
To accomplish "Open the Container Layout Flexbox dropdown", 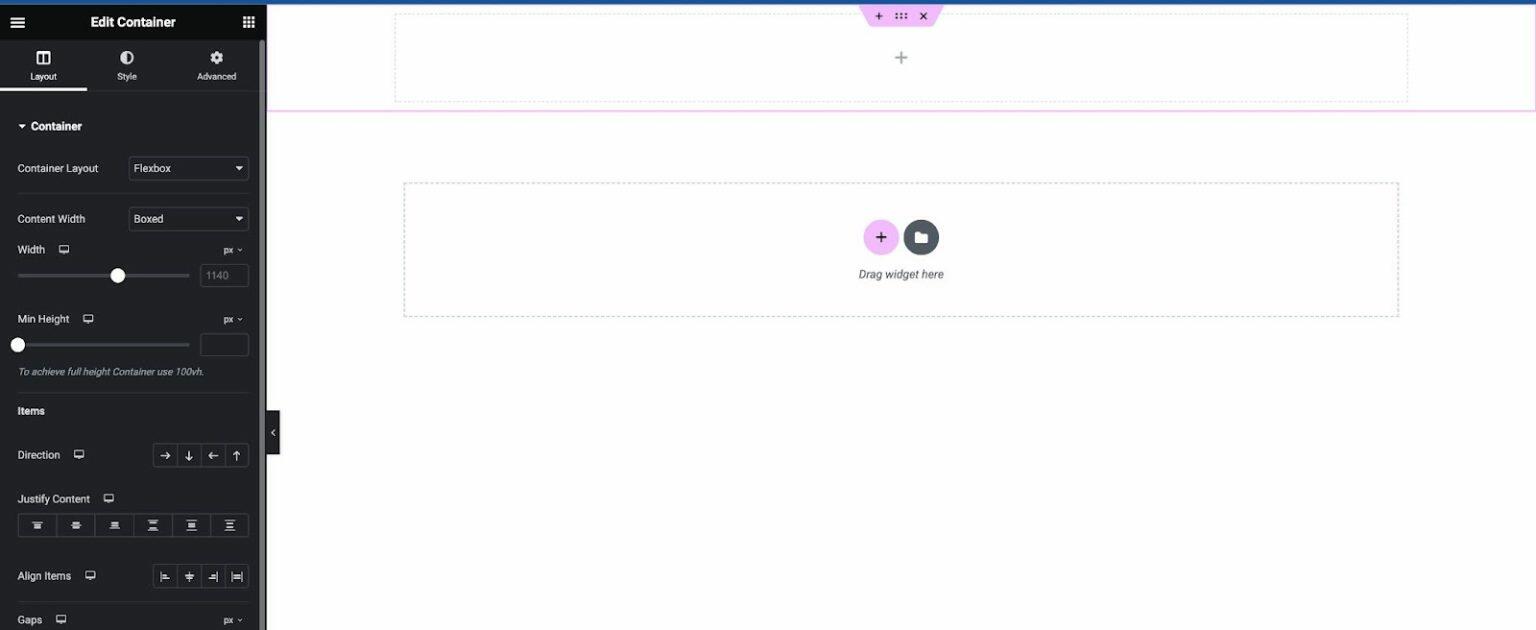I will coord(188,168).
